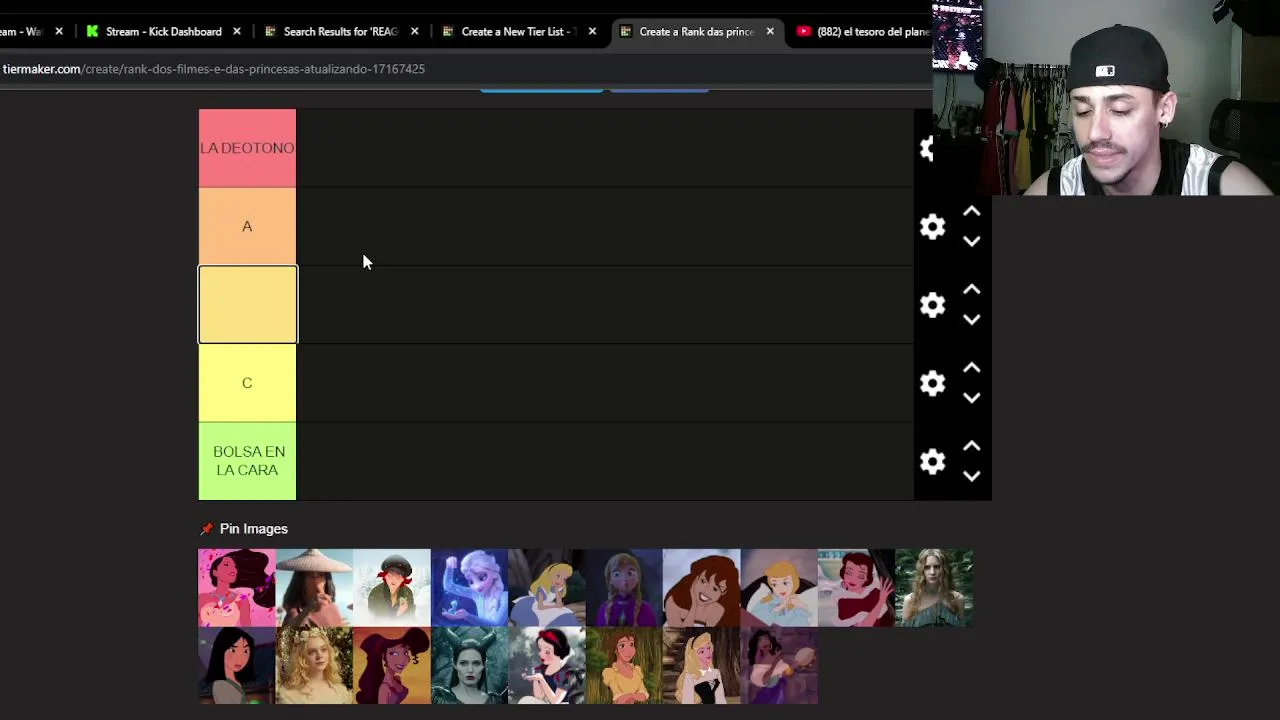Click the tier C yellow label
Viewport: 1280px width, 720px height.
click(x=247, y=383)
